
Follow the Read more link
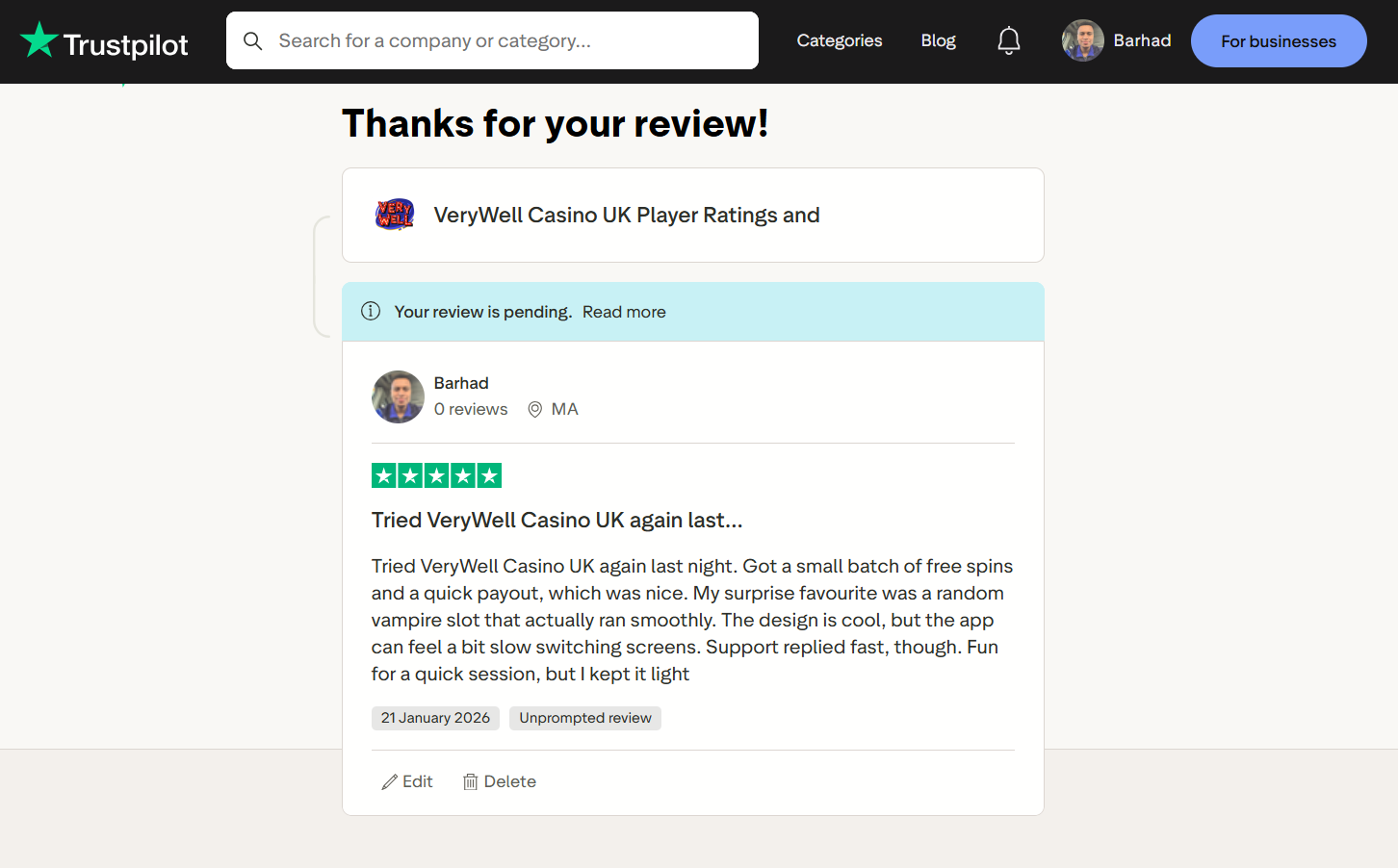click(x=624, y=312)
